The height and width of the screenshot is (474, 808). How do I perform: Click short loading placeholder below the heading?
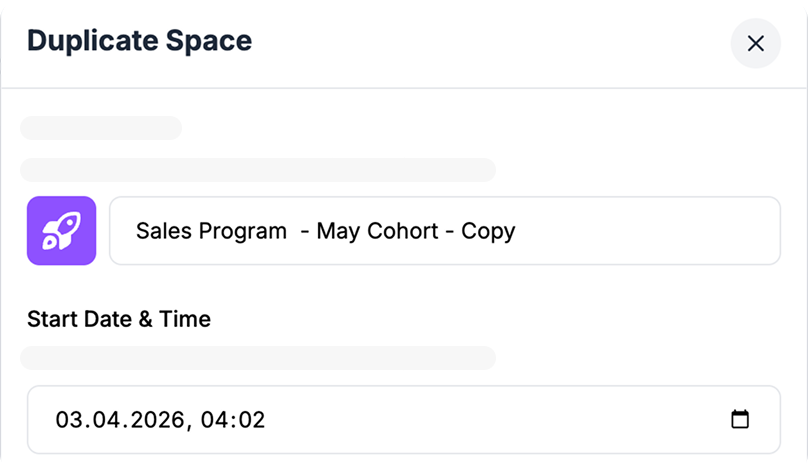coord(101,128)
